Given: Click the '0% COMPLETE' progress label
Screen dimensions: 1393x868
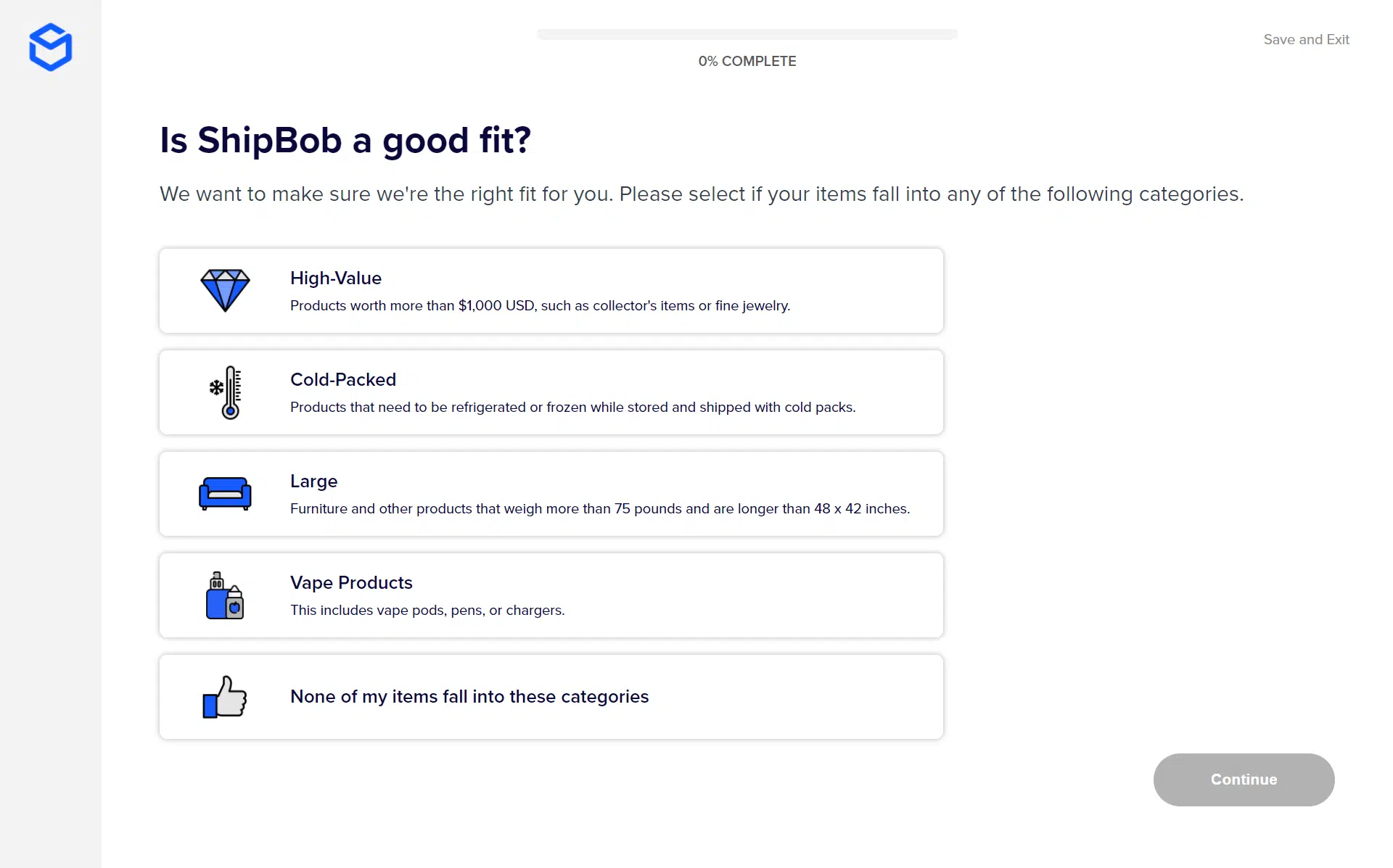Looking at the screenshot, I should (747, 61).
